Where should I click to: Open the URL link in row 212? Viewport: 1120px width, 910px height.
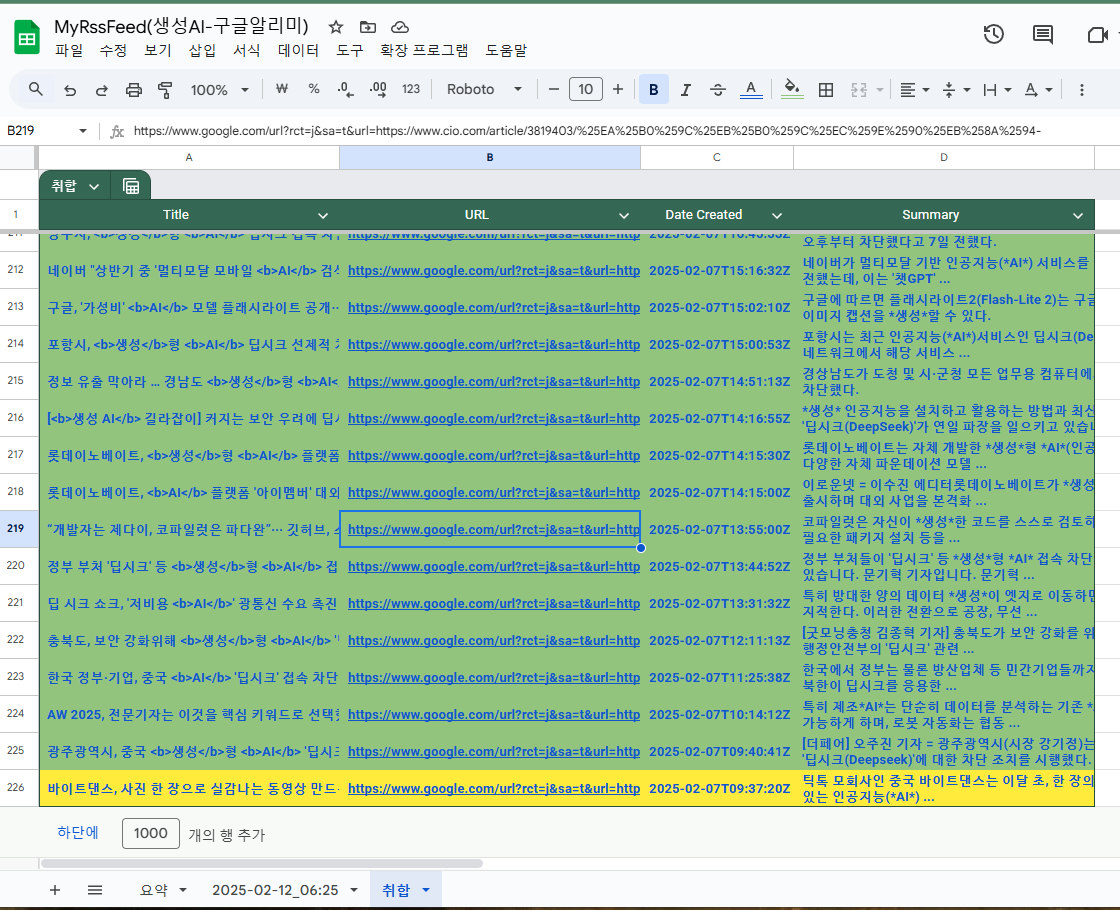494,271
